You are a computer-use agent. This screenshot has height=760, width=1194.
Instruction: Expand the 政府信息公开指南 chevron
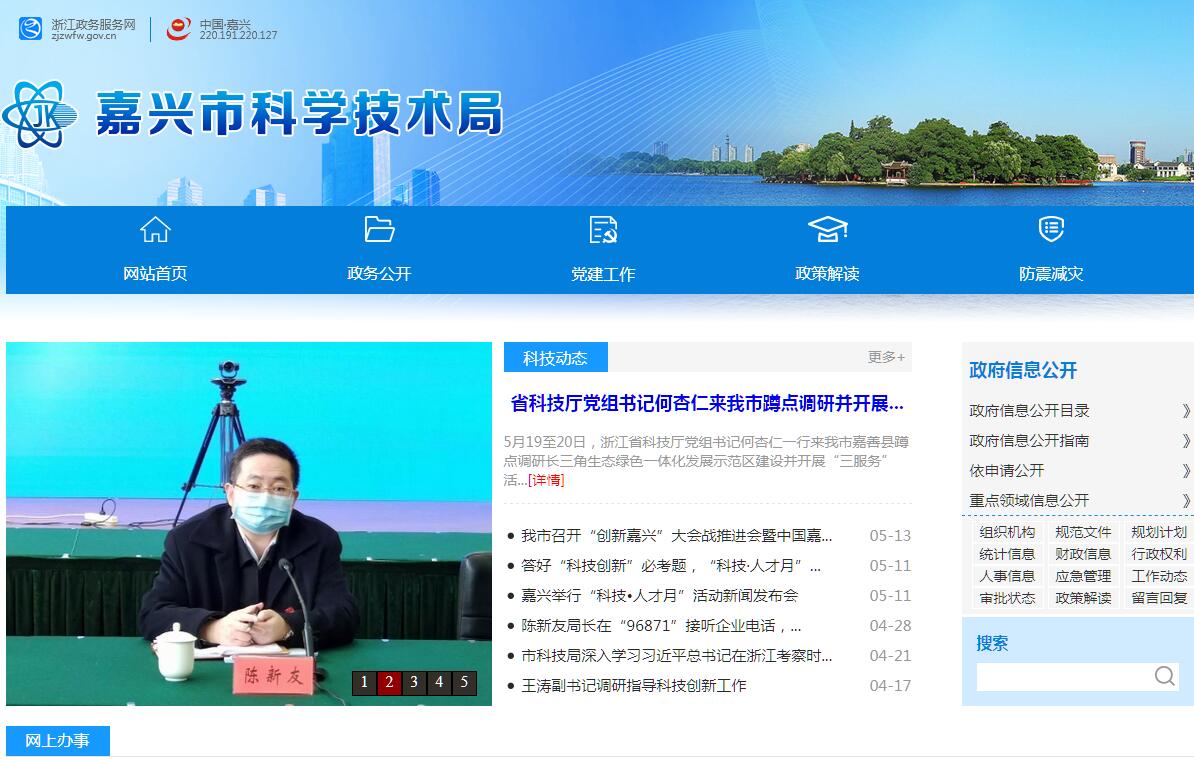click(x=1186, y=441)
